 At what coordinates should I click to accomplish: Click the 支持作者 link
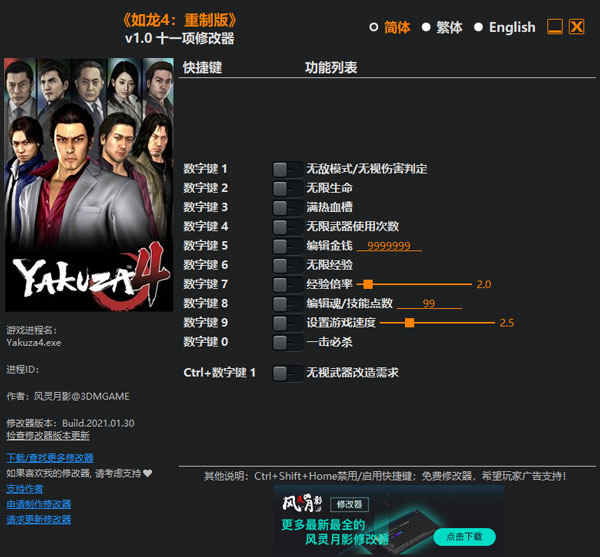(x=25, y=489)
